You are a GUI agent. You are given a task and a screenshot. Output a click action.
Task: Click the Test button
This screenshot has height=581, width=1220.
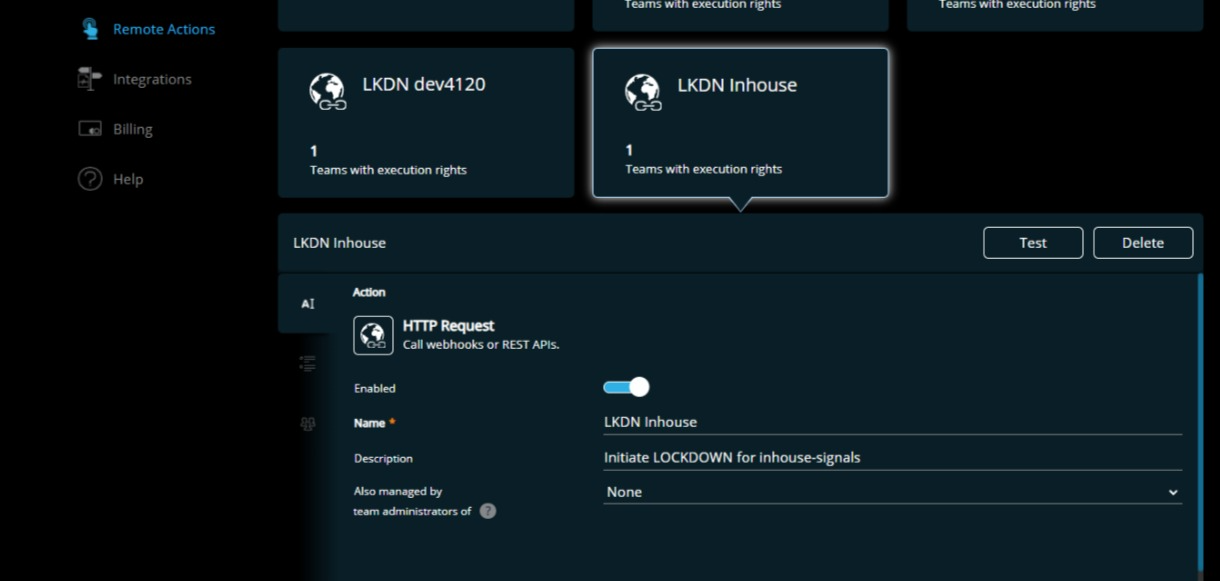[x=1033, y=242]
